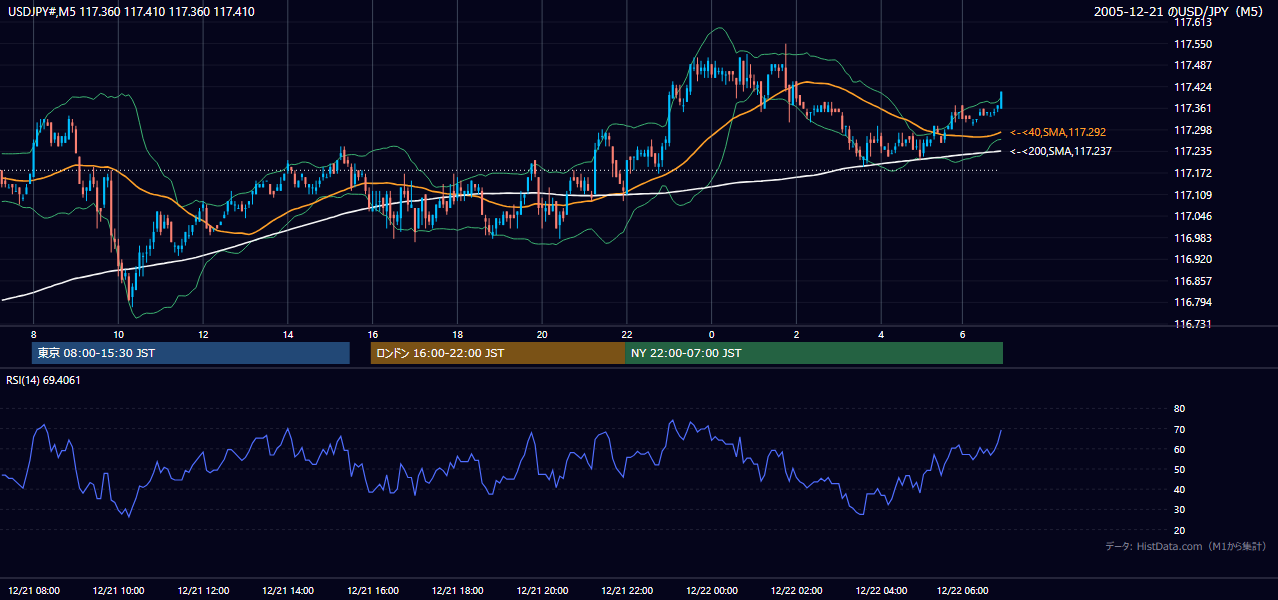Click the 40 SMA label 117.292
The height and width of the screenshot is (600, 1278).
click(1058, 132)
